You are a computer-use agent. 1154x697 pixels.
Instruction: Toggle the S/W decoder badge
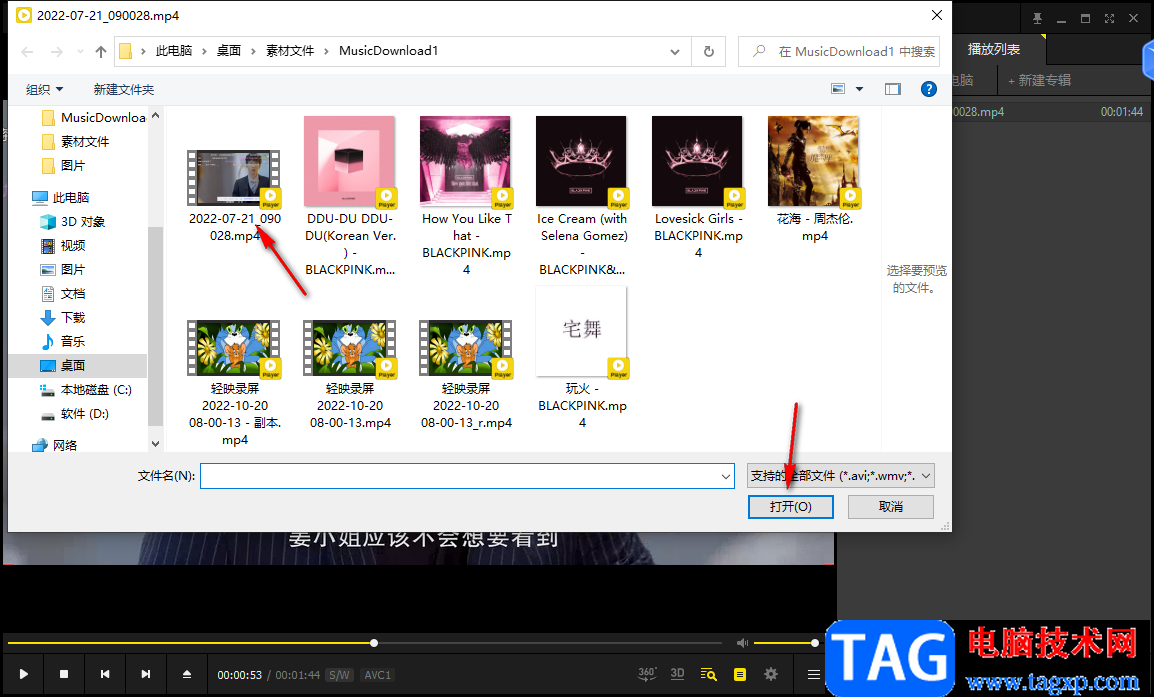click(x=340, y=675)
